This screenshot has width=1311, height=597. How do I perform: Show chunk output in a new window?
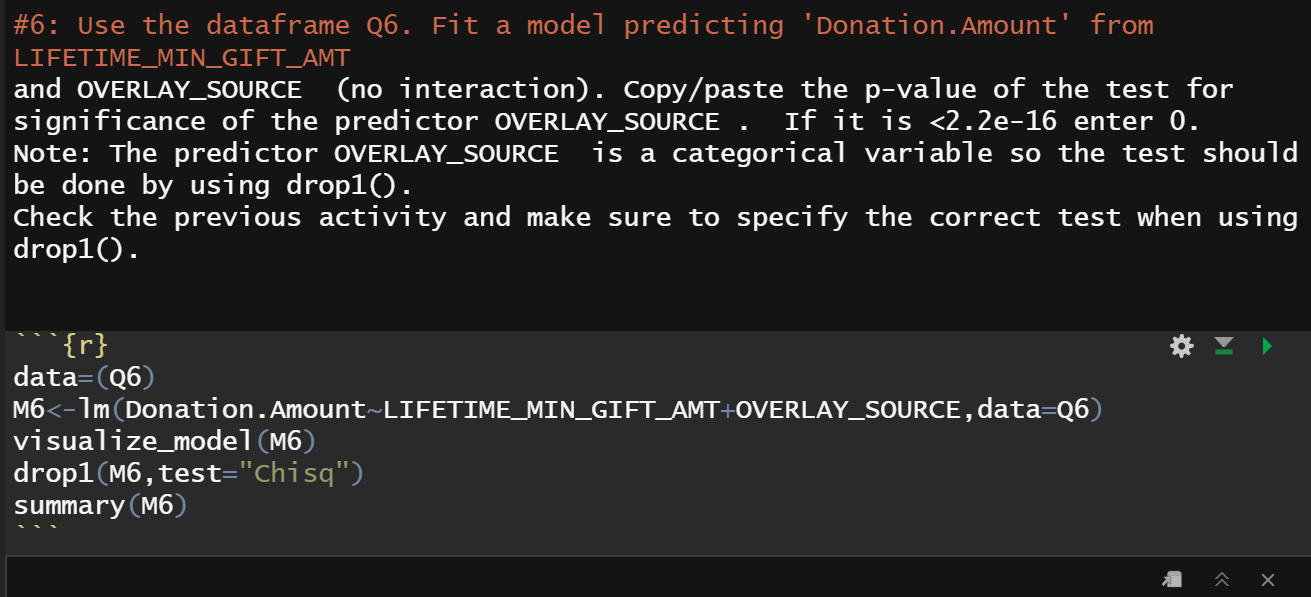pyautogui.click(x=1171, y=579)
